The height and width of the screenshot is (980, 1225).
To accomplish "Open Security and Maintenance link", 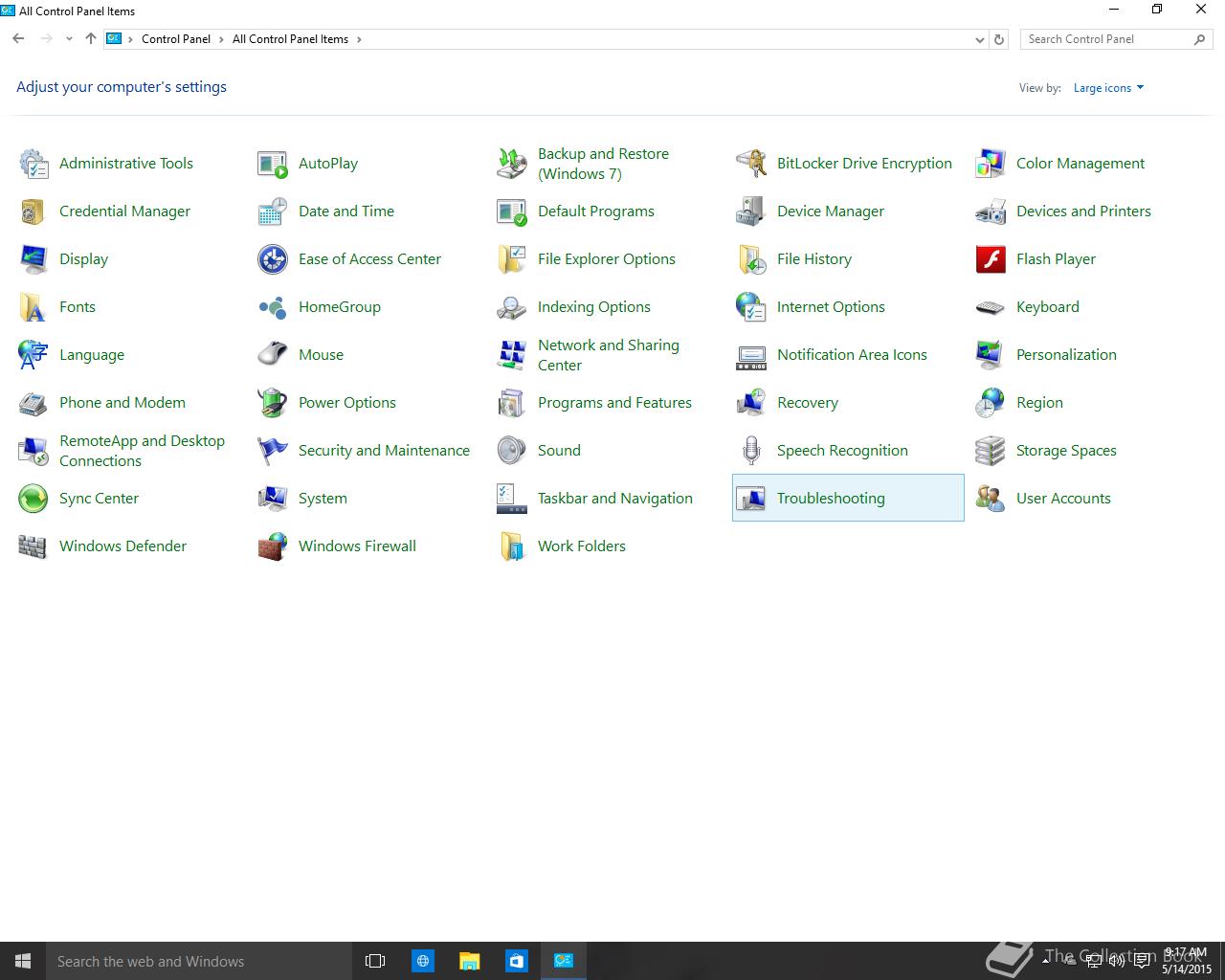I will 384,451.
